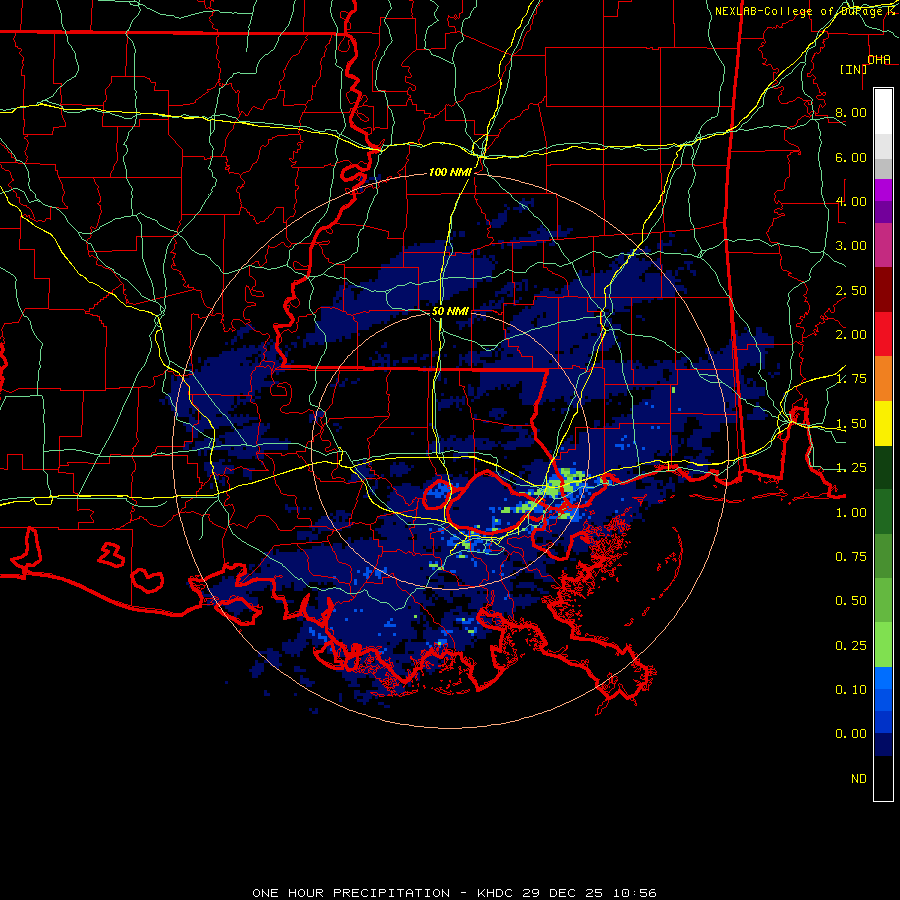Click the OHA product label
The width and height of the screenshot is (900, 900).
(879, 59)
